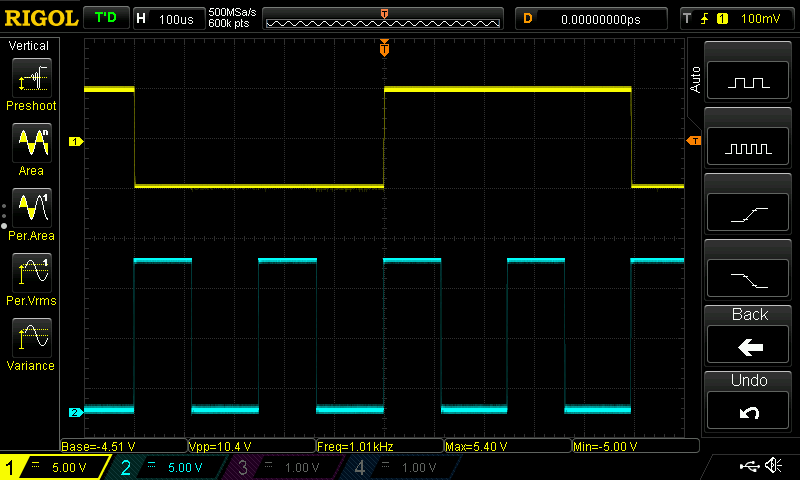Screen dimensions: 800x480
Task: Click the 500MSa/s sample rate readout
Action: (x=232, y=12)
